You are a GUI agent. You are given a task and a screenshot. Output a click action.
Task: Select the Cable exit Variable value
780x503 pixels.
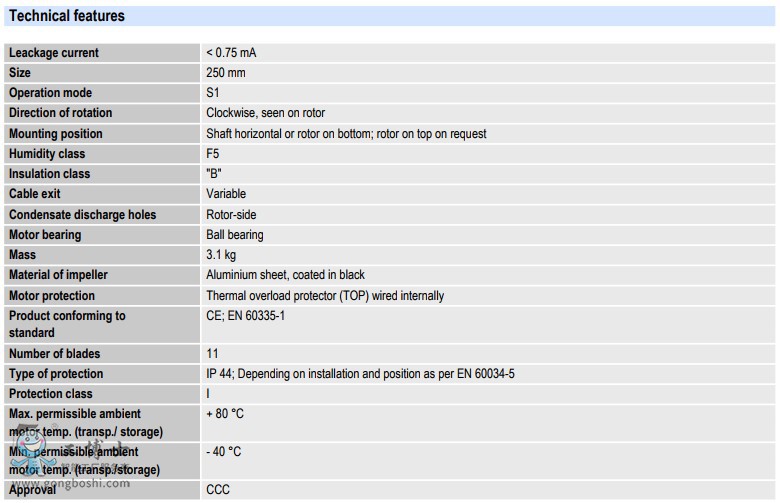(x=226, y=194)
